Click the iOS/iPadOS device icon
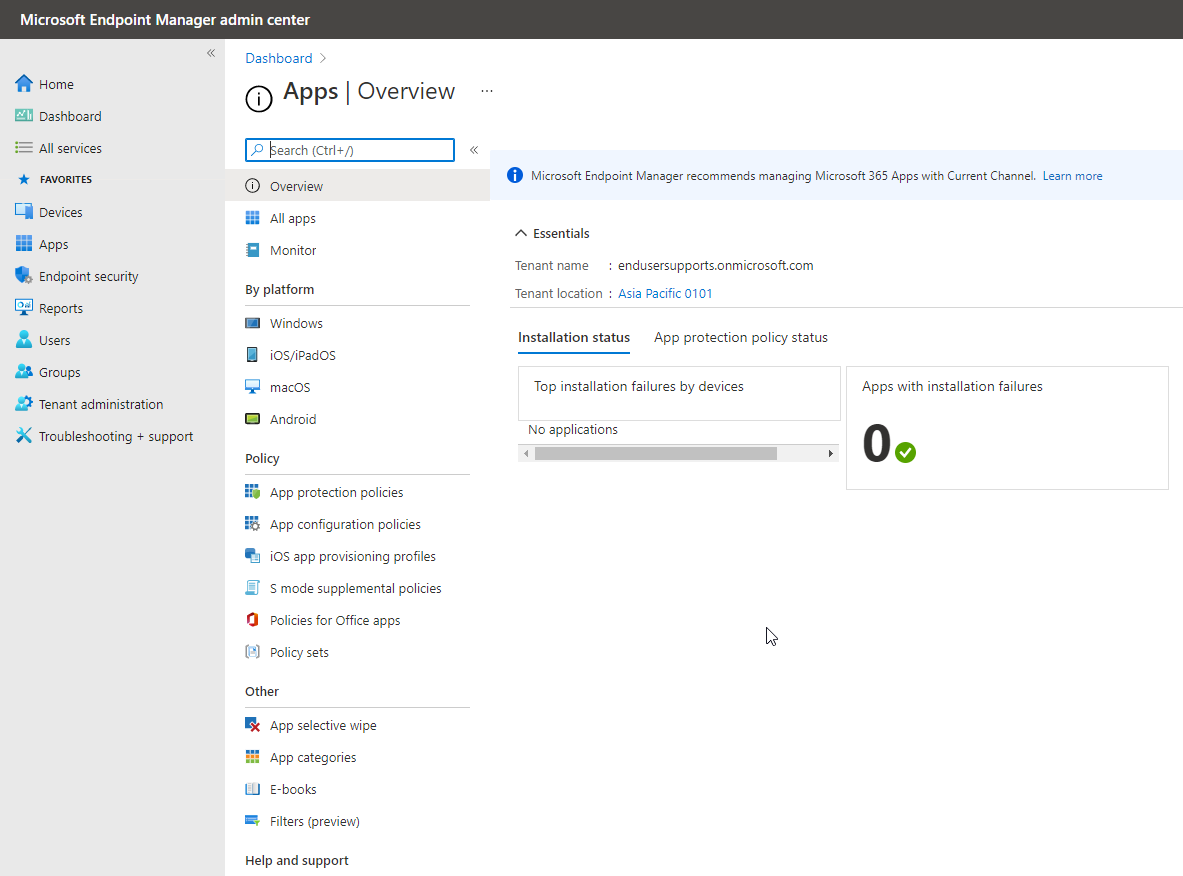 click(253, 355)
